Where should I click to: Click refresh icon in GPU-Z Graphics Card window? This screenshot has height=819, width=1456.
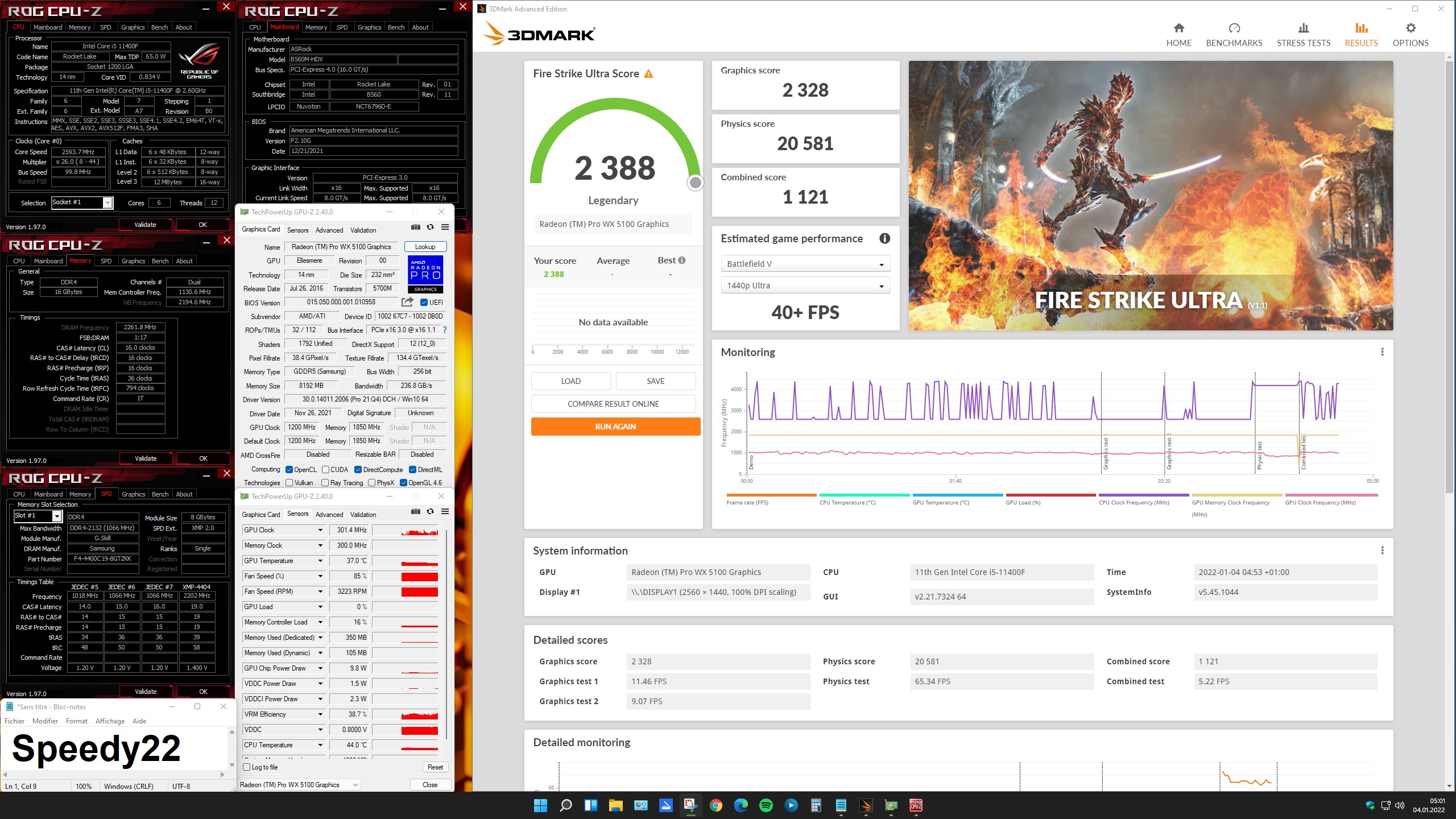click(x=430, y=227)
